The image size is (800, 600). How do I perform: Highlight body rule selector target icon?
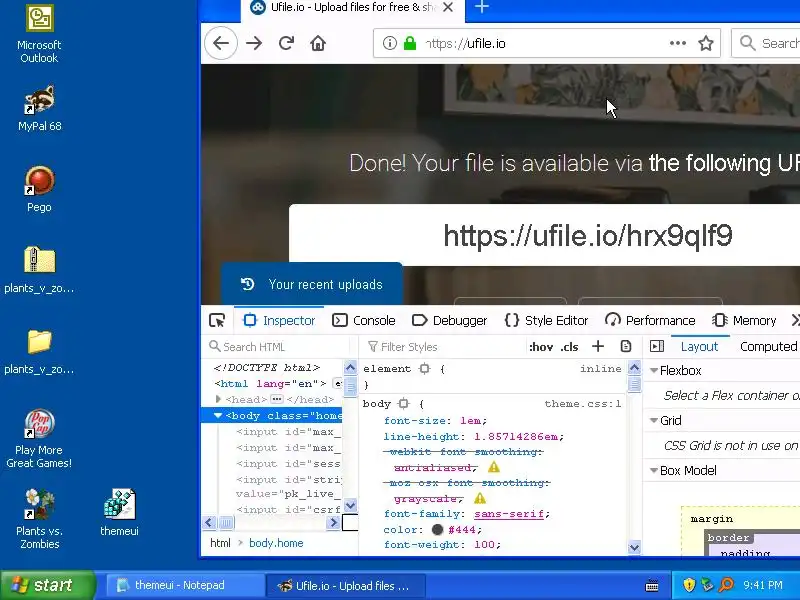[x=404, y=404]
